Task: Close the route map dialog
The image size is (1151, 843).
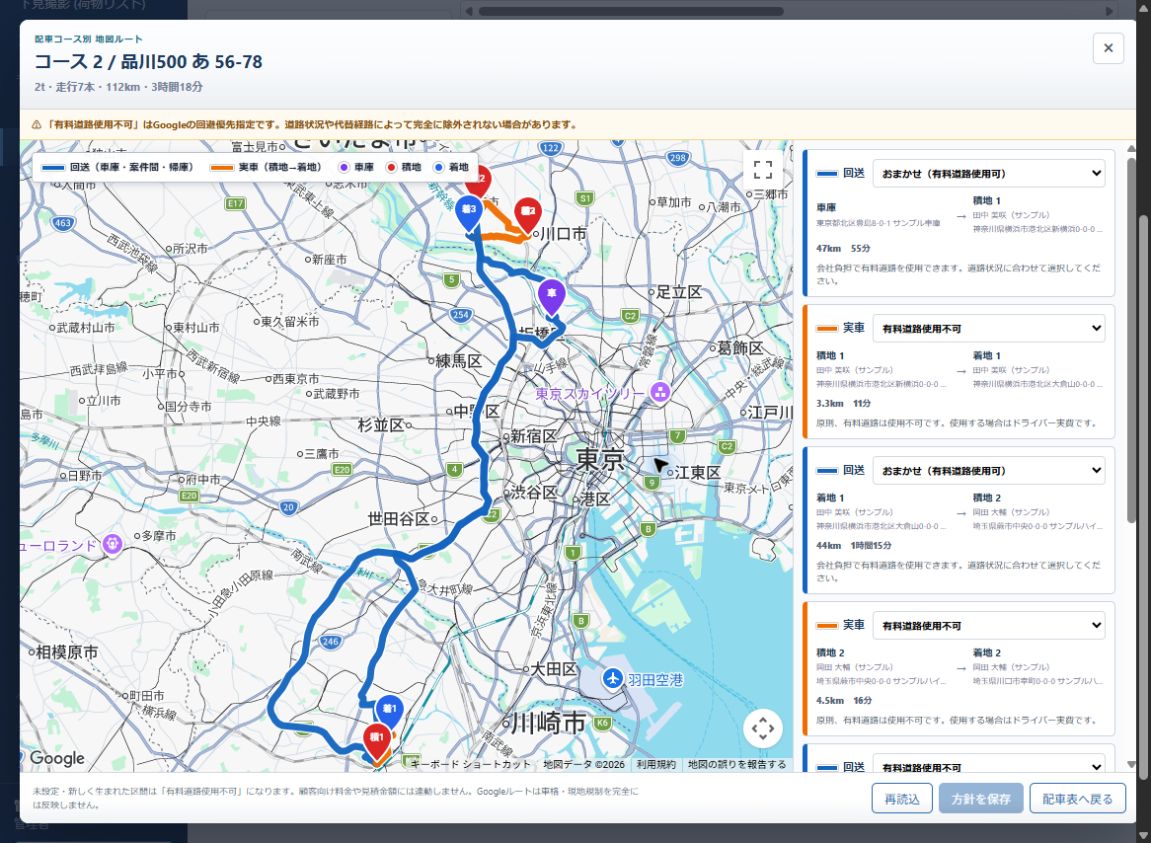Action: (1108, 48)
